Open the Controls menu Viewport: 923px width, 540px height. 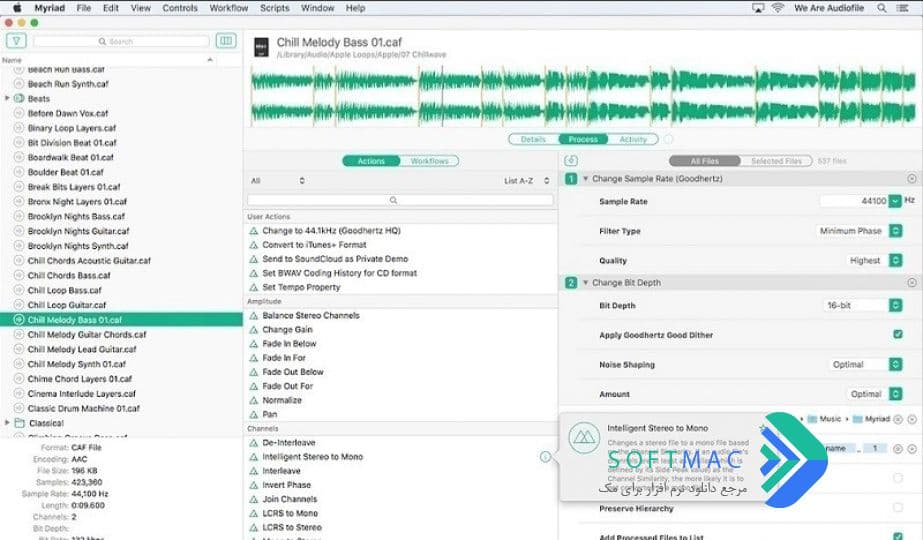[180, 8]
